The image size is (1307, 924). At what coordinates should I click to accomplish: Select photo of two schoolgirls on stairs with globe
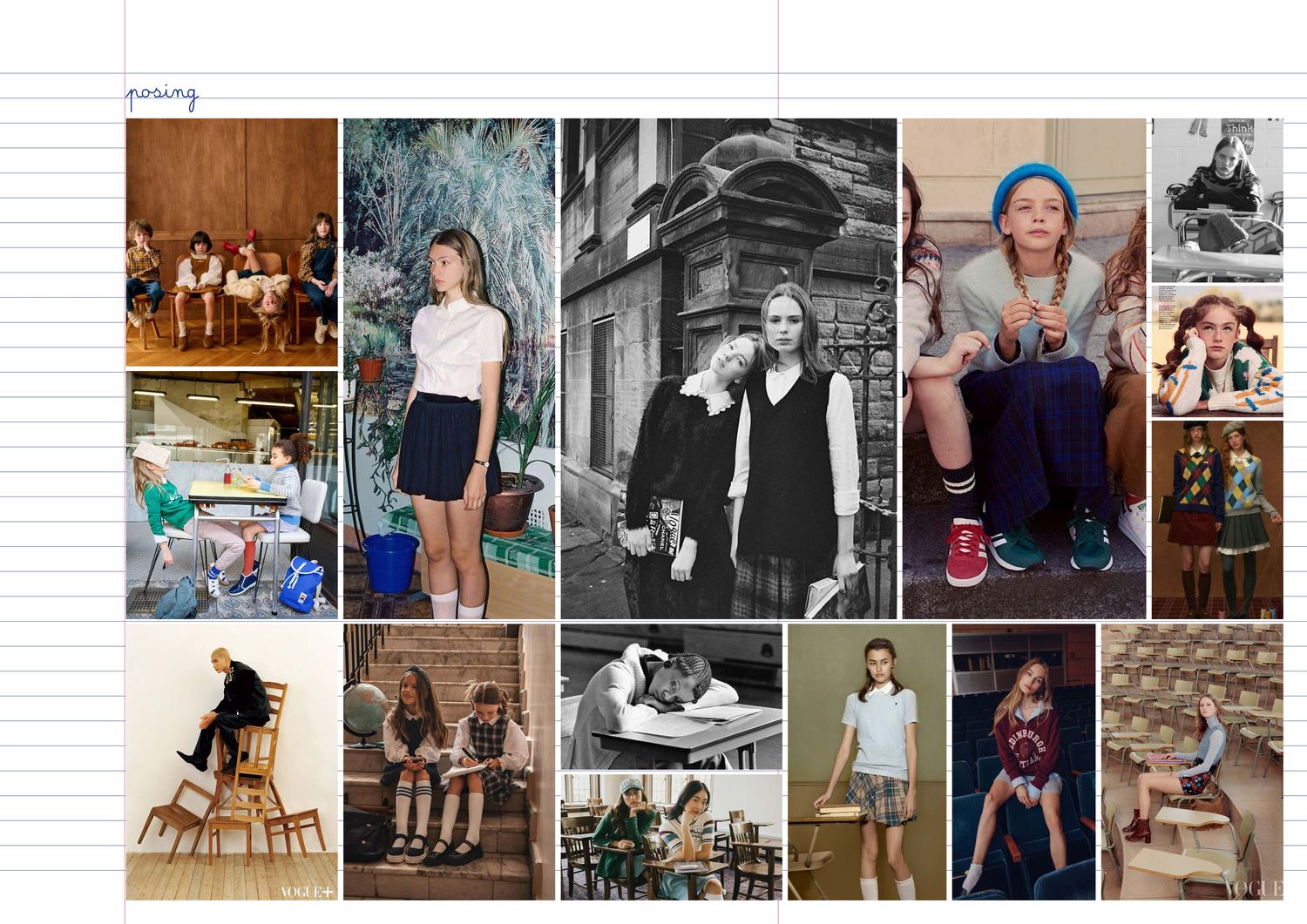tap(449, 762)
